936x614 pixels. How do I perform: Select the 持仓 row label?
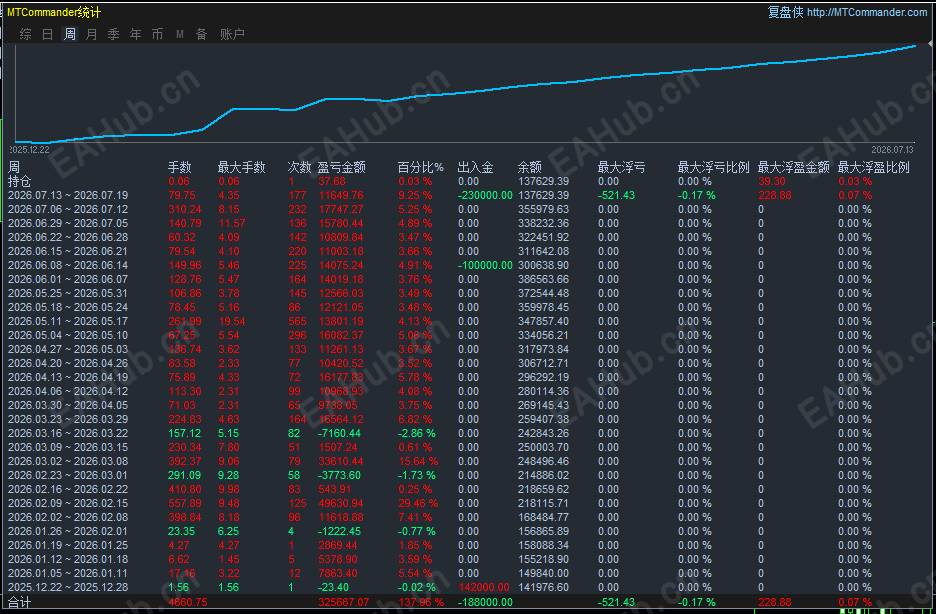pos(19,181)
